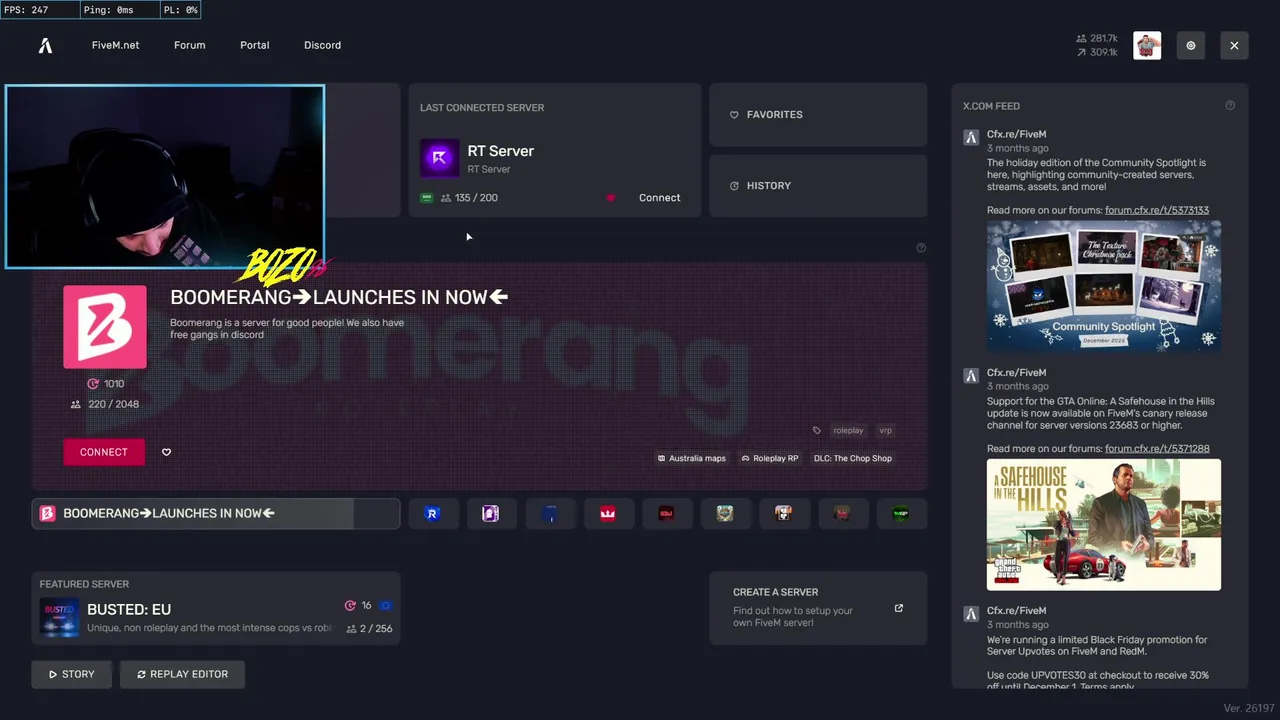The image size is (1280, 720).
Task: Select the purple ghost server icon
Action: click(491, 513)
